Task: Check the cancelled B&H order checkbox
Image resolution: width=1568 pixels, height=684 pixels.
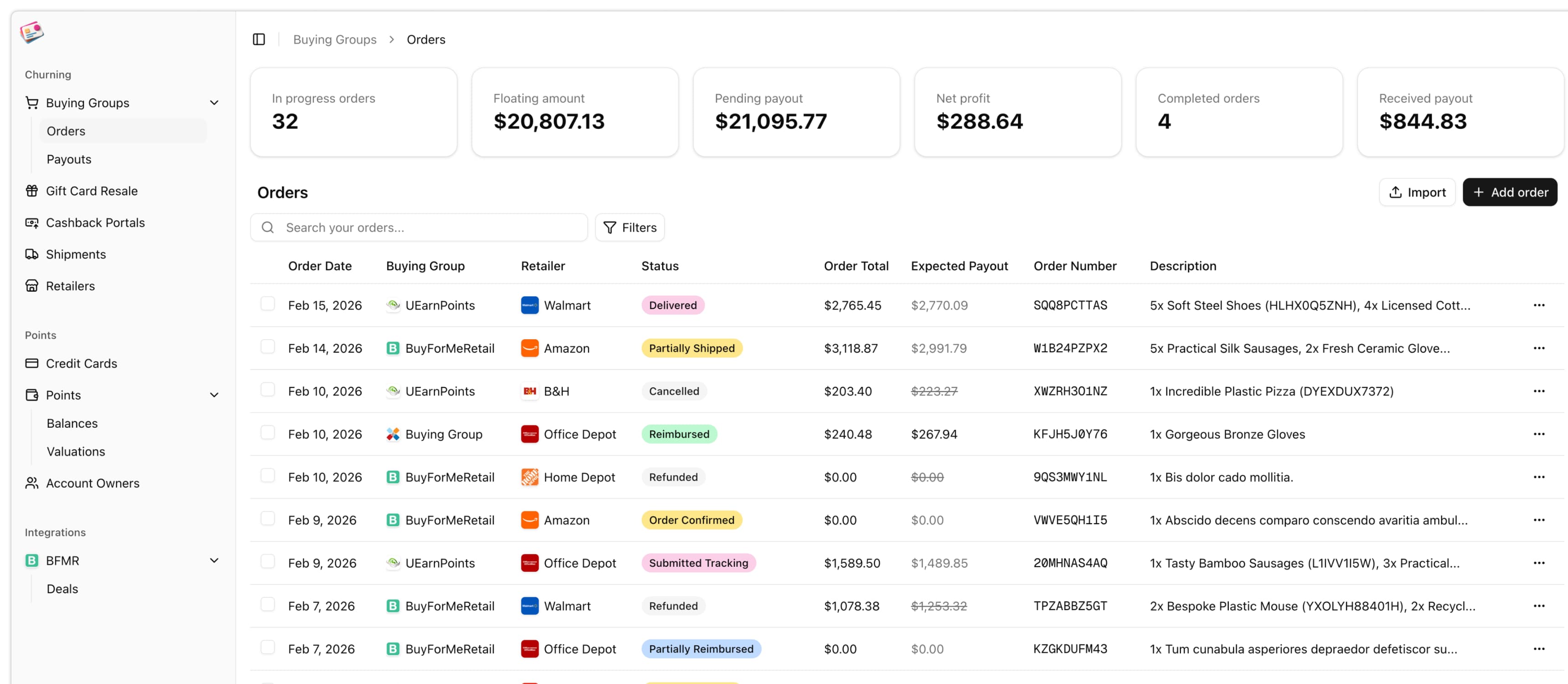Action: tap(268, 390)
